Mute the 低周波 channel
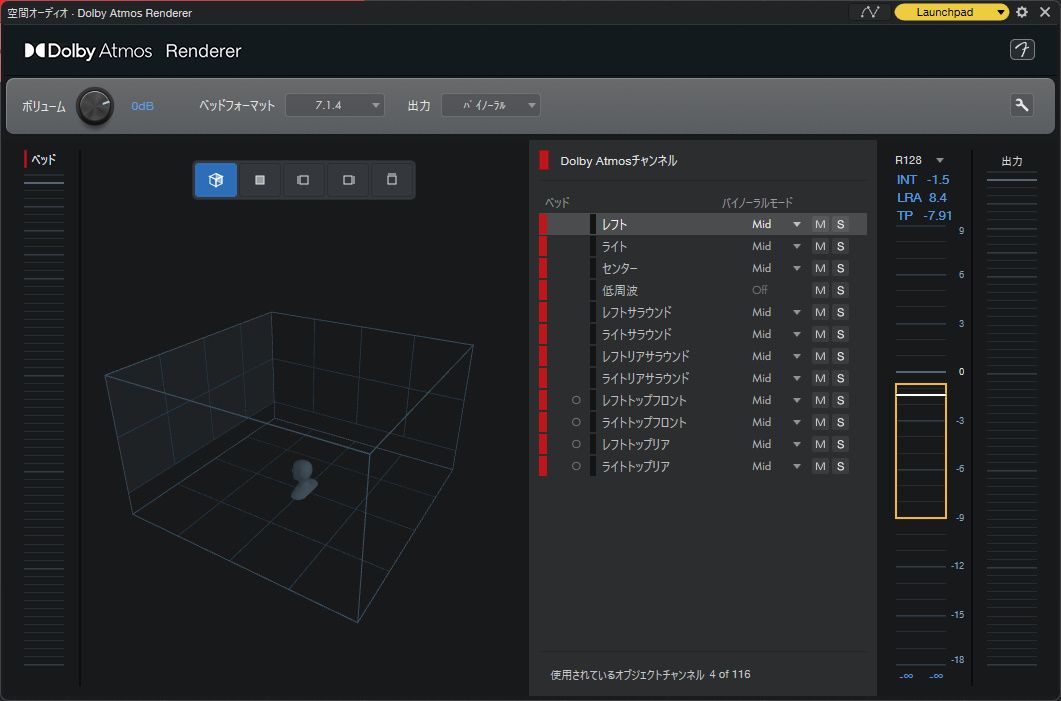Screen dimensions: 1061x701 coord(820,290)
